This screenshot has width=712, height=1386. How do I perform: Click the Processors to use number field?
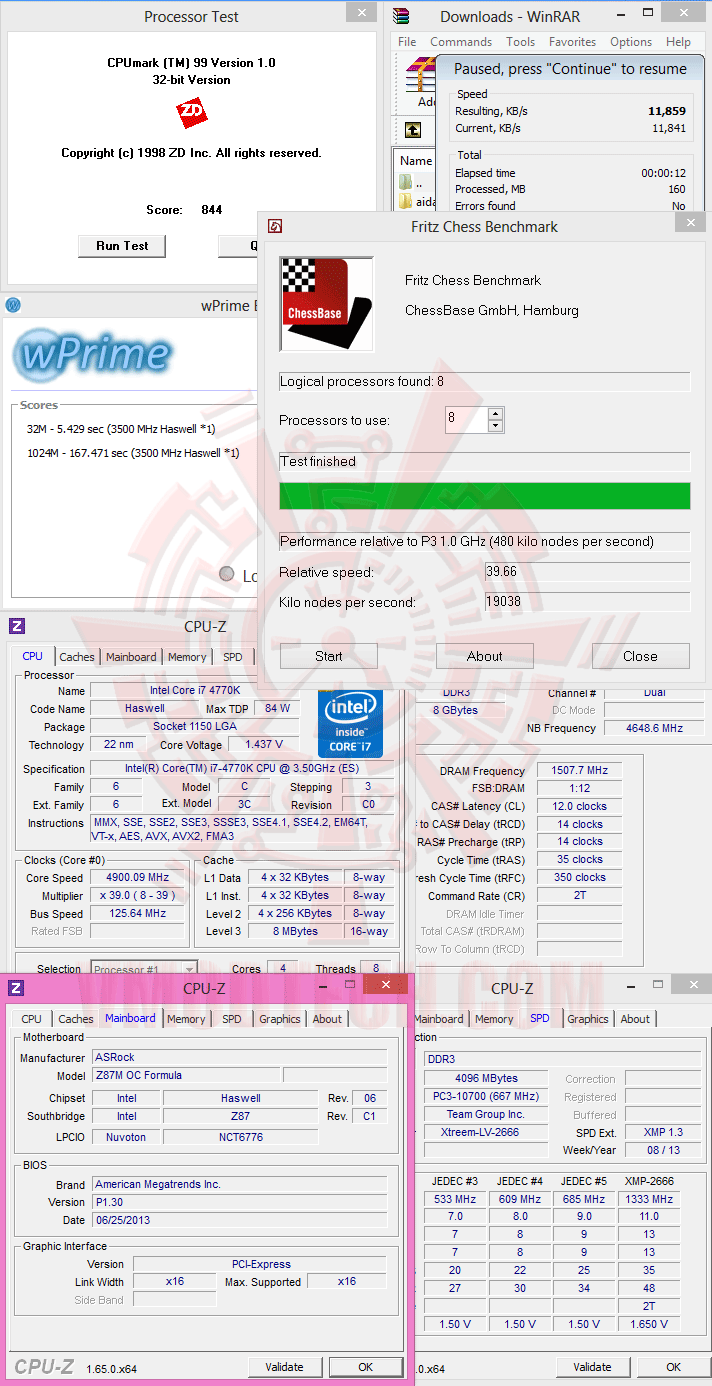click(x=466, y=419)
